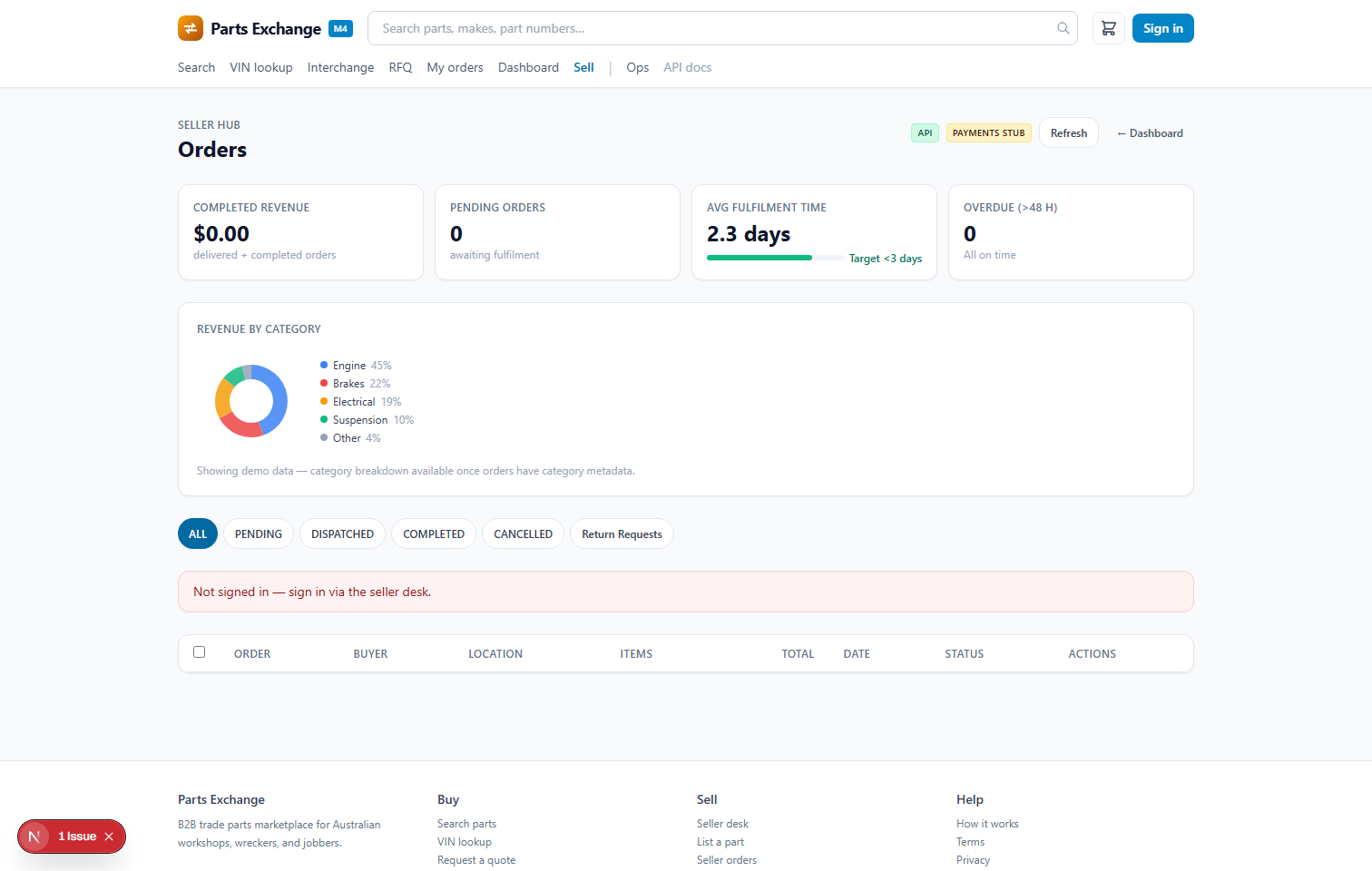Open the API docs nav item
1372x871 pixels.
tap(688, 67)
